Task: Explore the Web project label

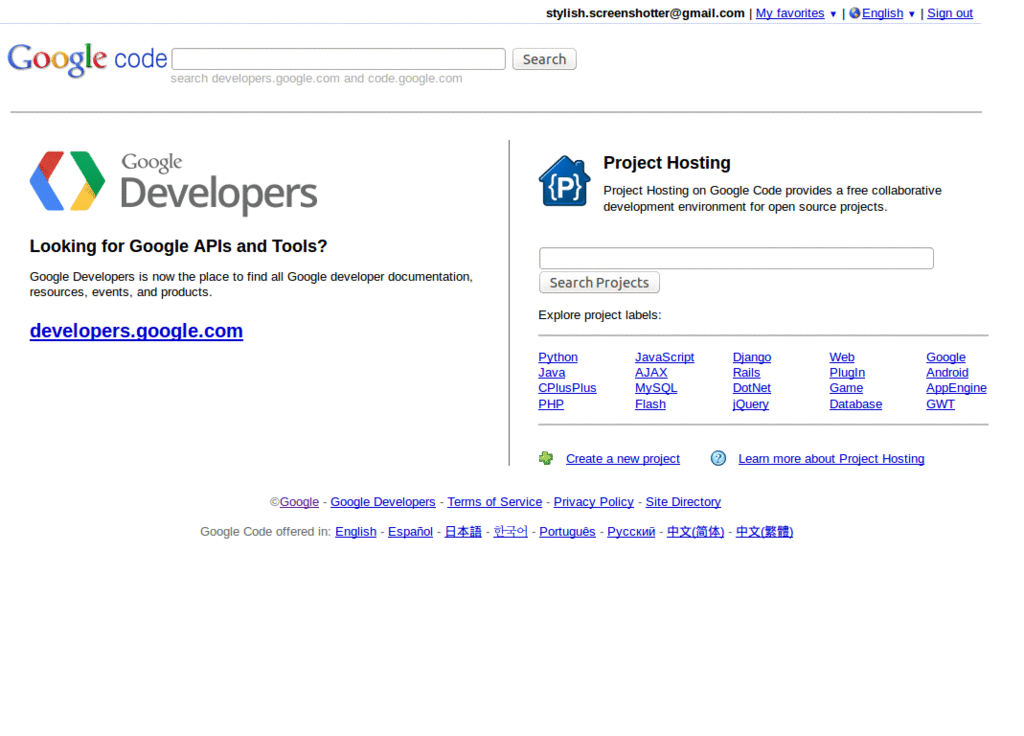Action: (842, 357)
